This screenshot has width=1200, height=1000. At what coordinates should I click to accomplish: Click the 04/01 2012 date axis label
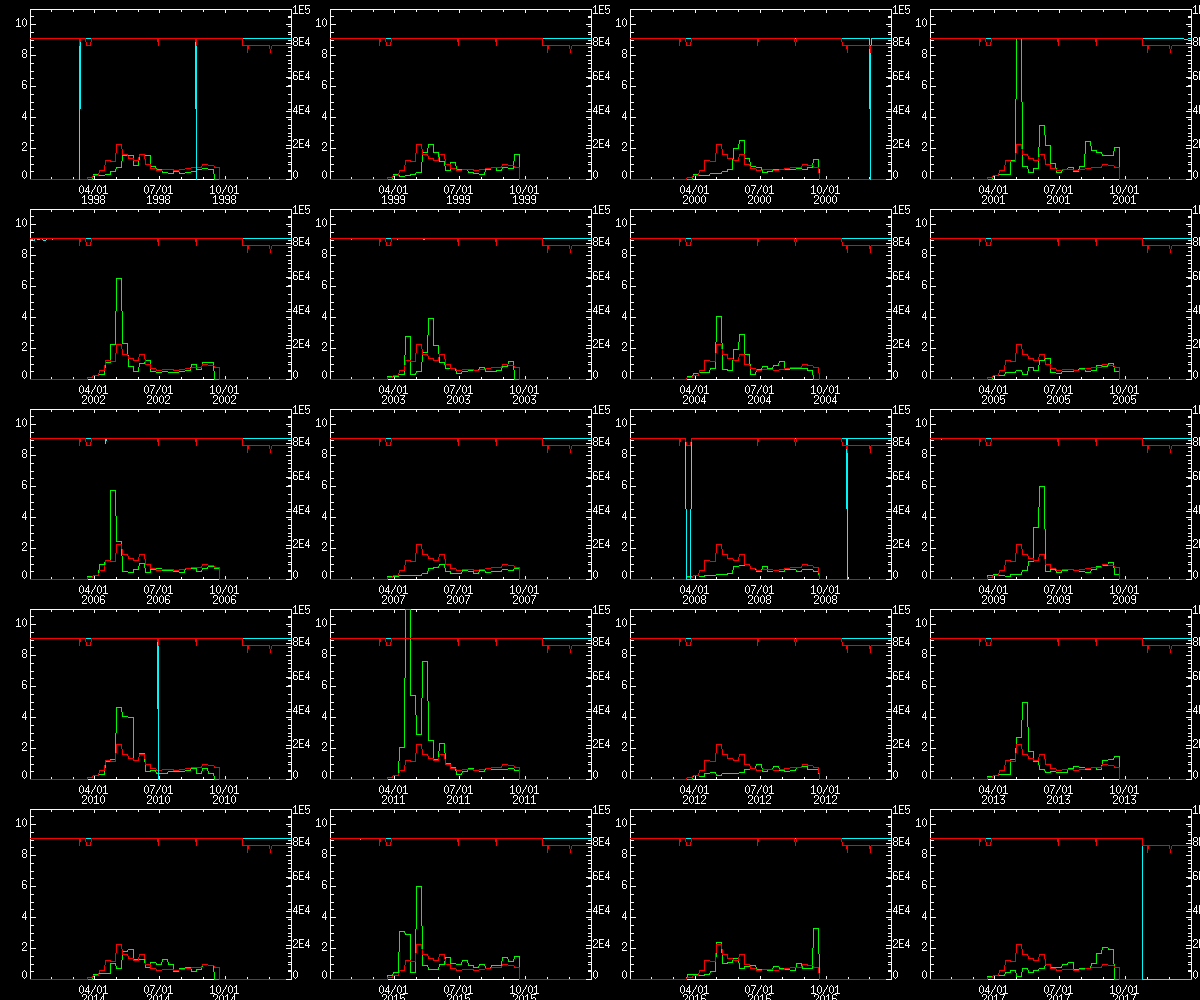coord(694,794)
